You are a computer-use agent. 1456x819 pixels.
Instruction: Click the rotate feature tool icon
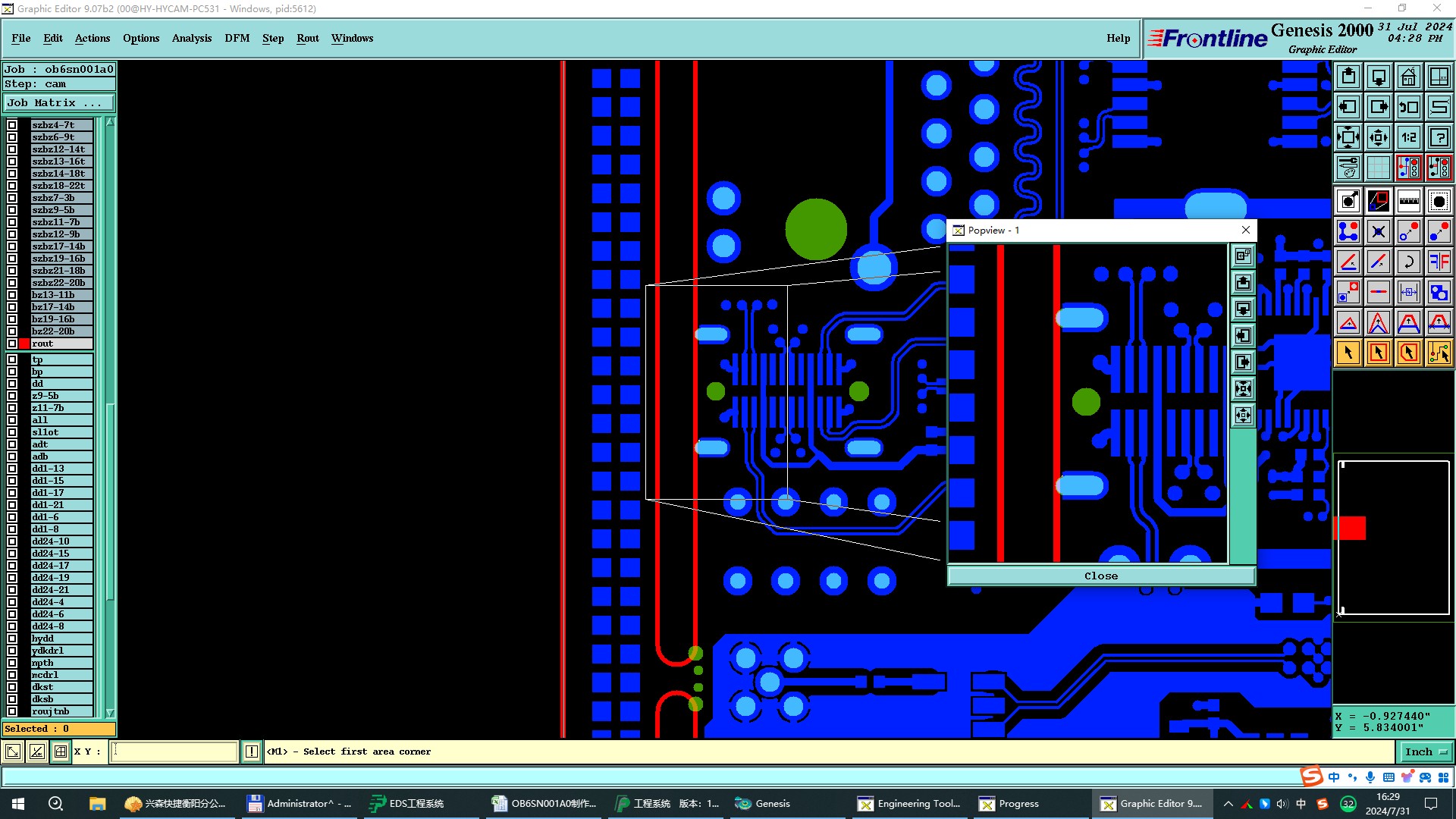click(1408, 262)
